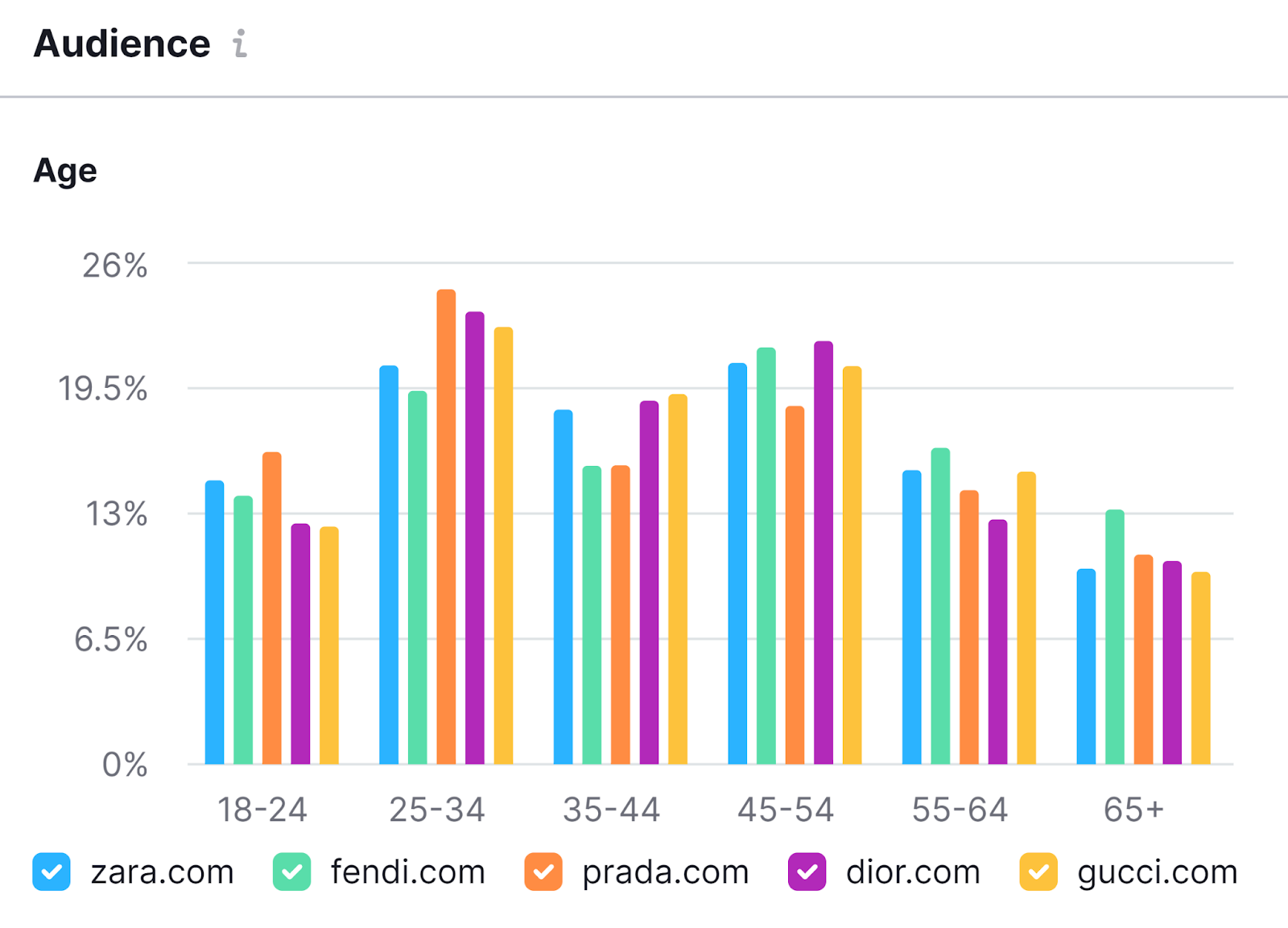Click the fendi.com legend label
Image resolution: width=1288 pixels, height=928 pixels.
(x=407, y=872)
